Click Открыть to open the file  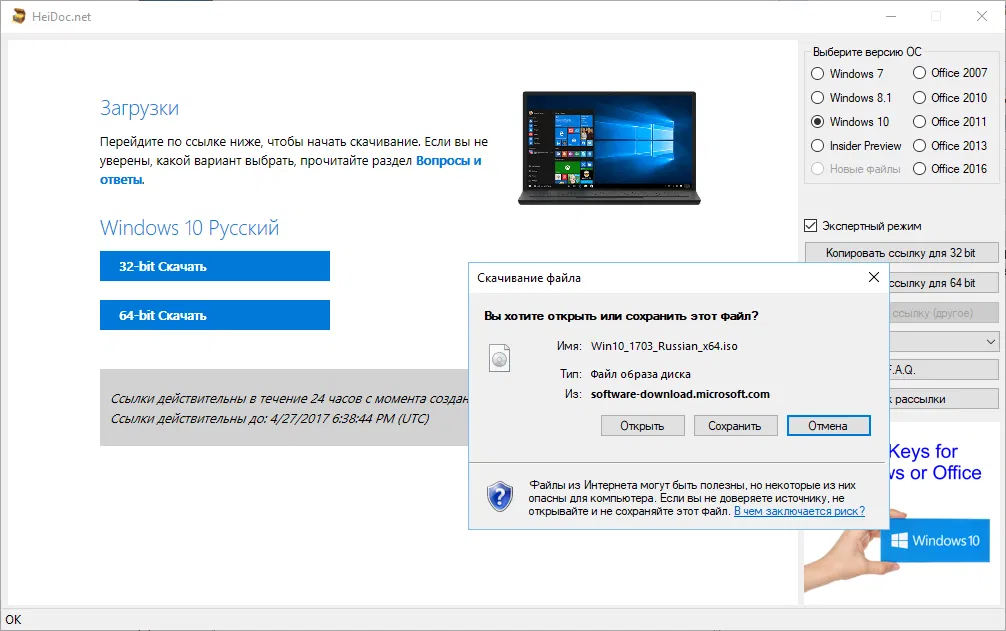[643, 425]
